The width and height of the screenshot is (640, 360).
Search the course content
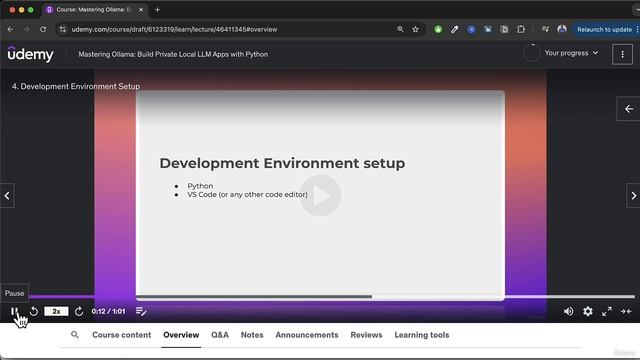(x=75, y=335)
